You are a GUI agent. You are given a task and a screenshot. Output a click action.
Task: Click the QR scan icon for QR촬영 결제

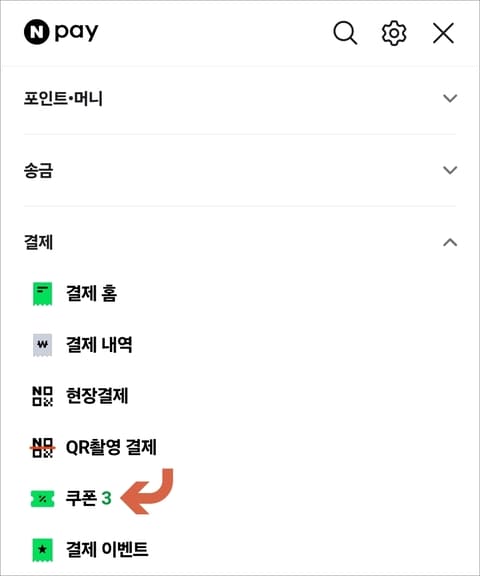point(43,447)
